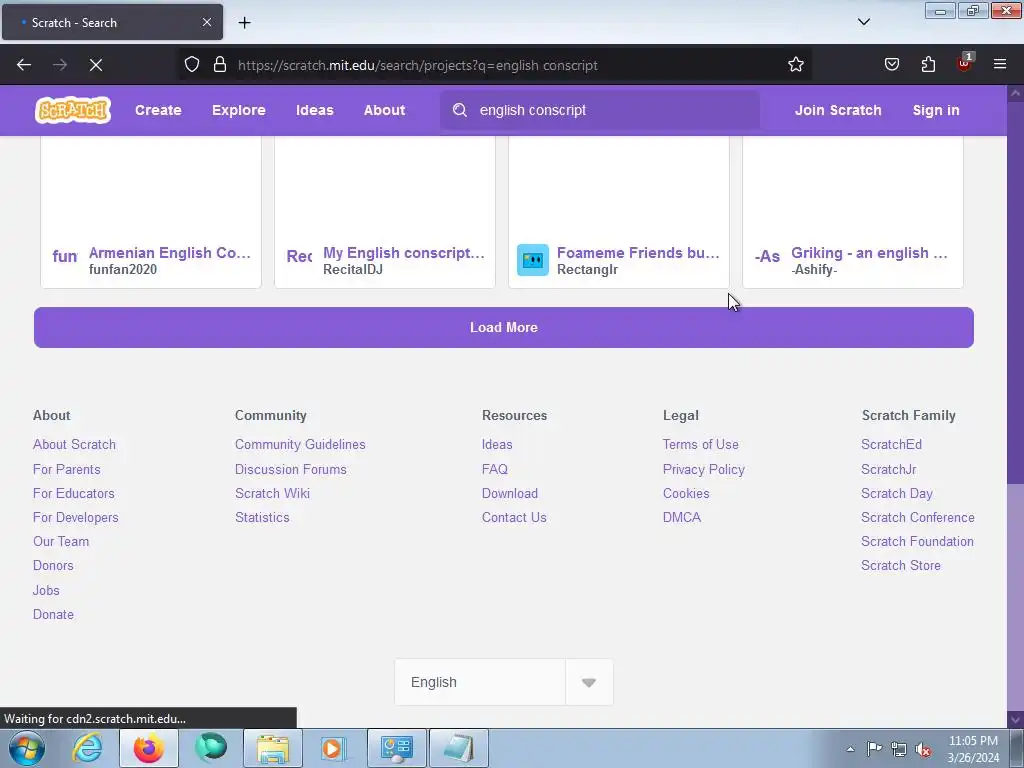List all tabs with the dropdown arrow
This screenshot has height=768, width=1024.
click(863, 22)
